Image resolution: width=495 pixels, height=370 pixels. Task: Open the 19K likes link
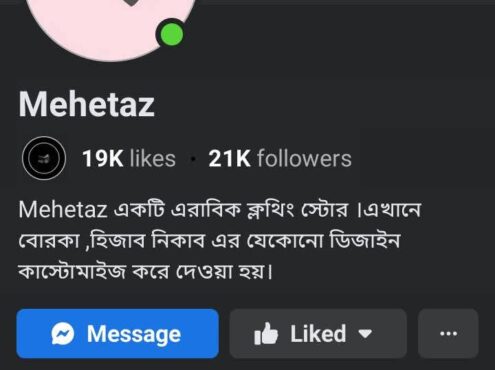(x=129, y=158)
